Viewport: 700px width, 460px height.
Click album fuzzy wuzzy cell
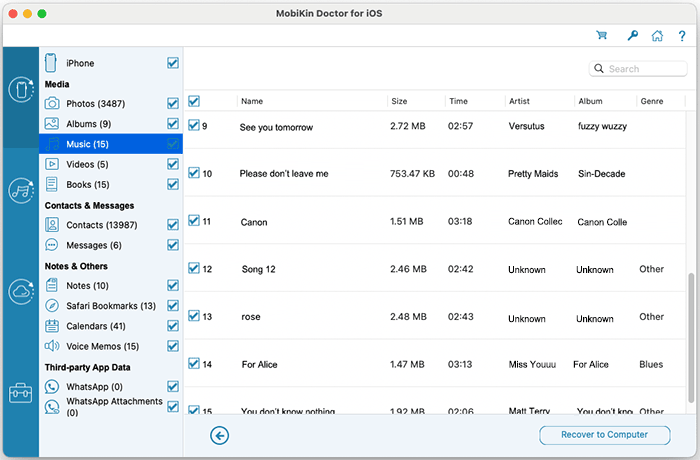tap(602, 126)
